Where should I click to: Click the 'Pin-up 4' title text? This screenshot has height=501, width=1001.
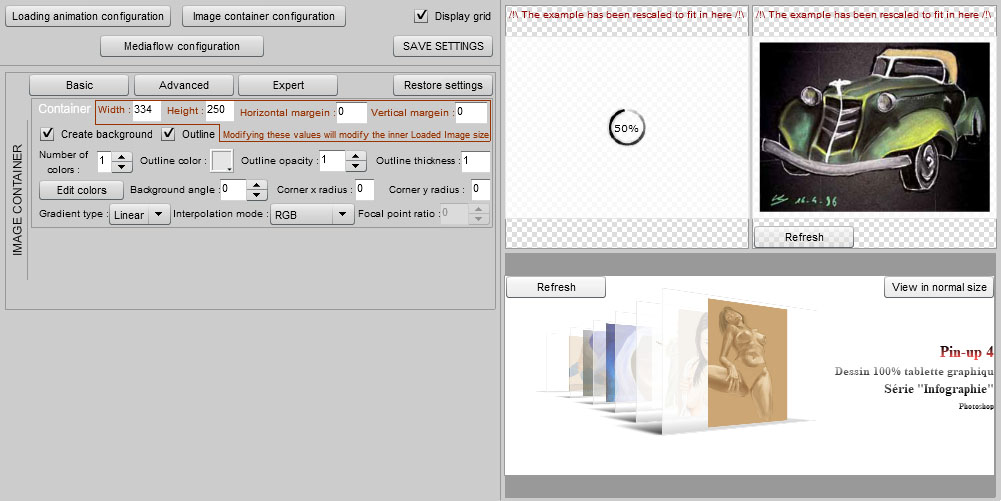pos(967,352)
